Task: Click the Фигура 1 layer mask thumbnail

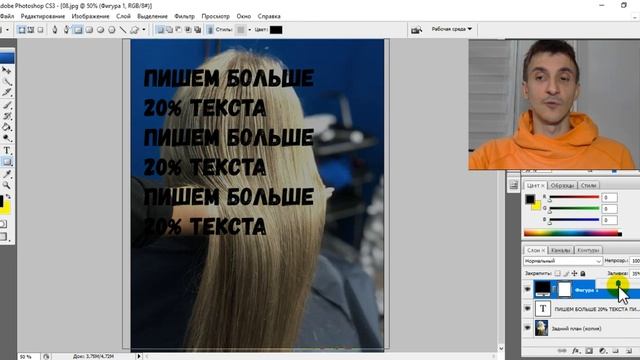Action: pyautogui.click(x=564, y=289)
